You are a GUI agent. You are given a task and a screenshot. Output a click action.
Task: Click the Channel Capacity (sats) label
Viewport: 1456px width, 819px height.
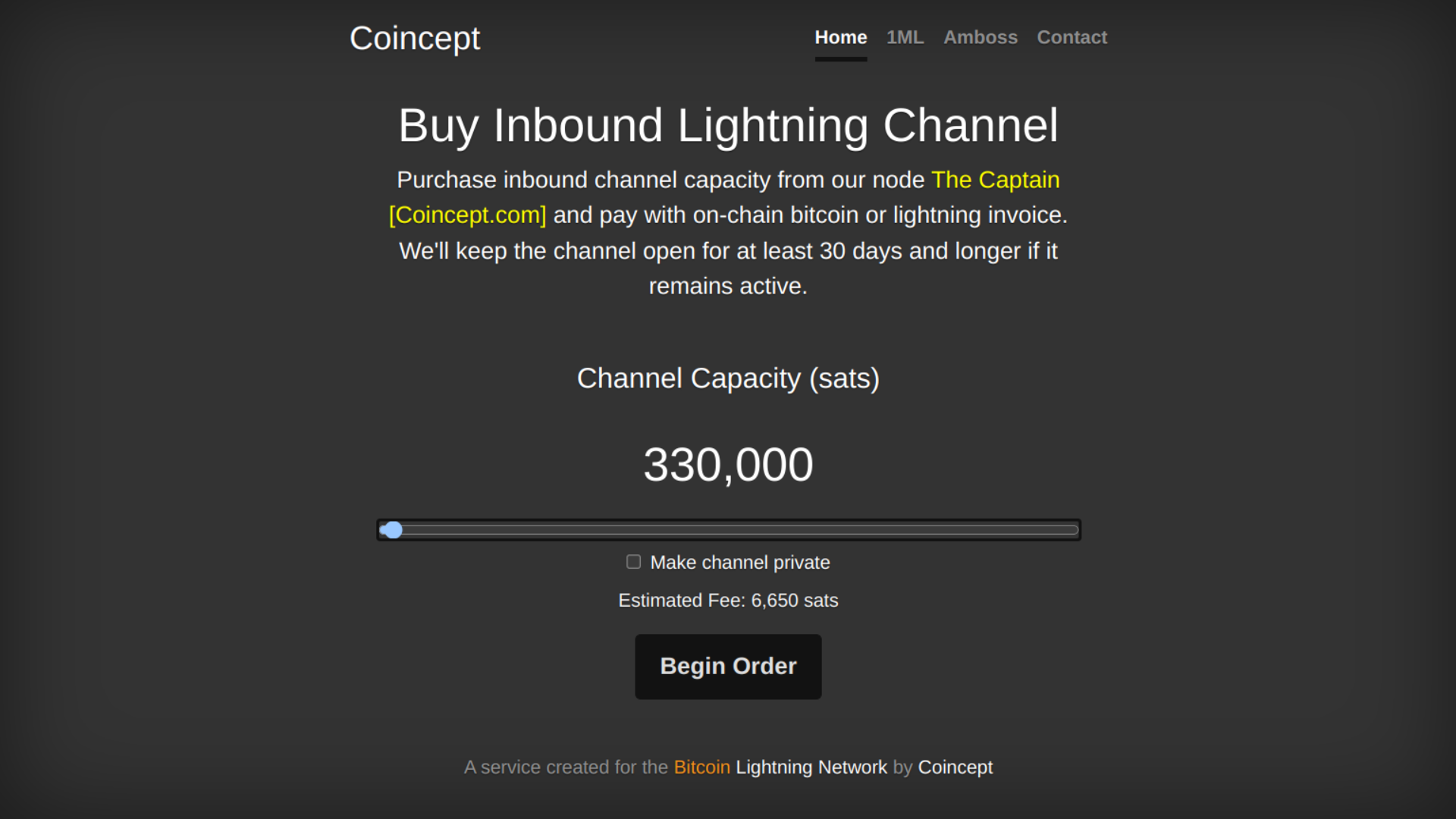tap(728, 378)
